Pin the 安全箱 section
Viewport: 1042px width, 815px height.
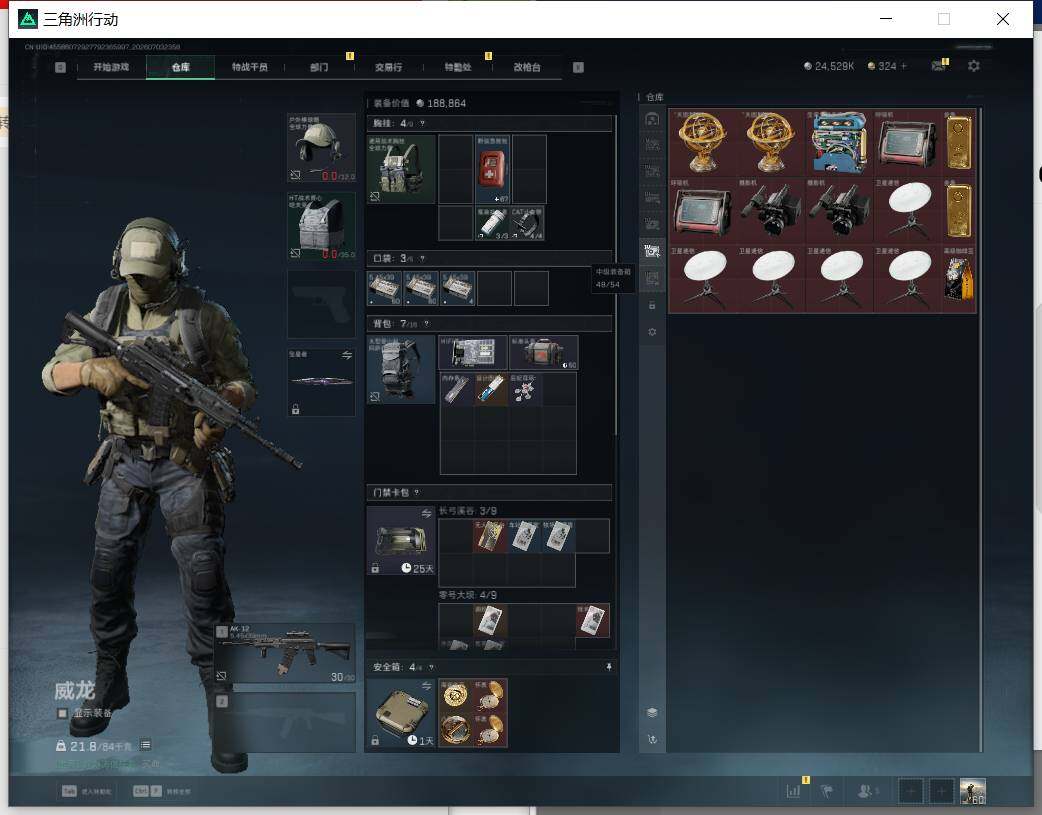coord(609,667)
